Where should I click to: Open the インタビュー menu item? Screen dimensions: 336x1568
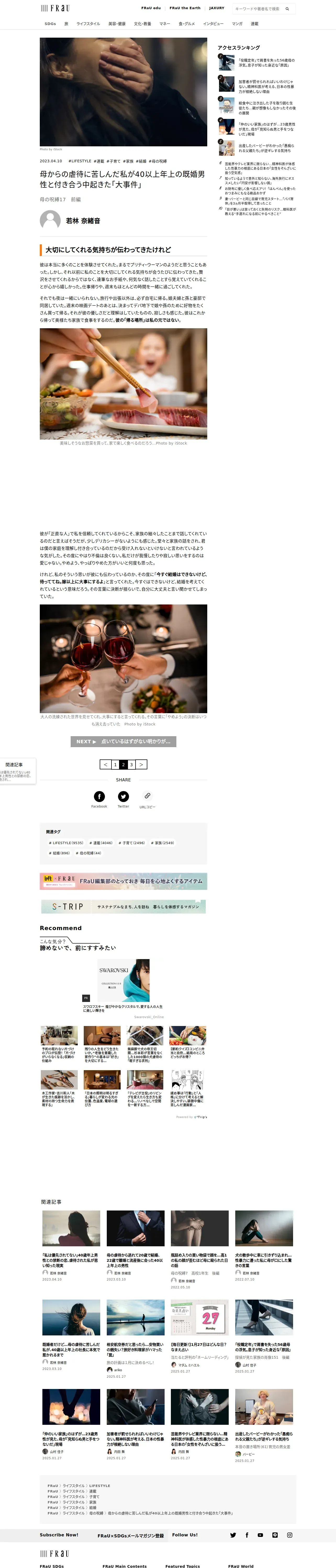pyautogui.click(x=214, y=24)
